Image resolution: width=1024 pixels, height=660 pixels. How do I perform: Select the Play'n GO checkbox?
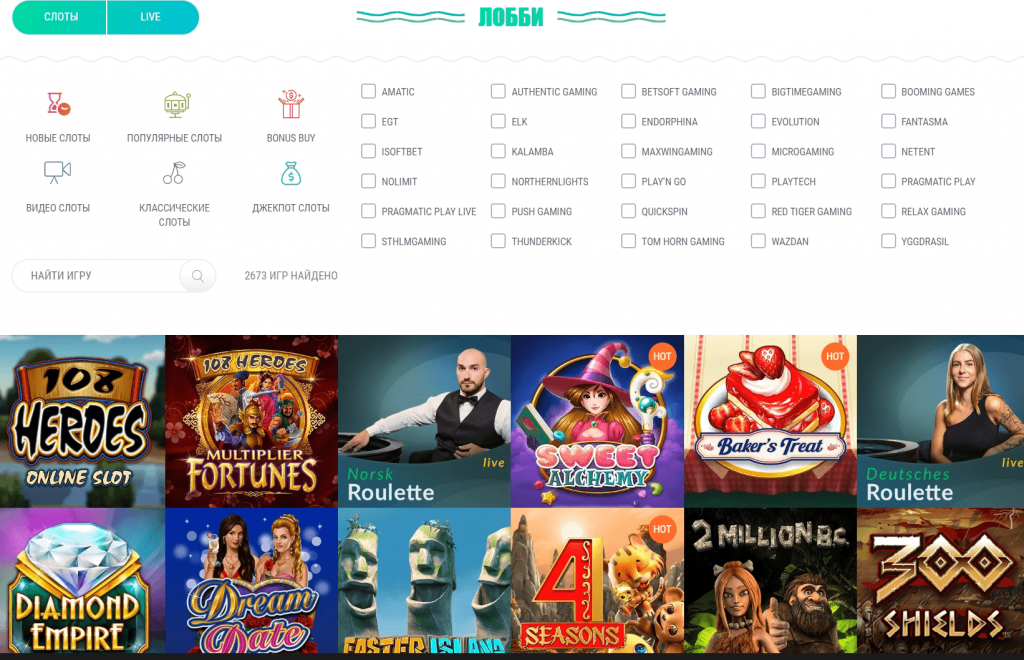628,181
